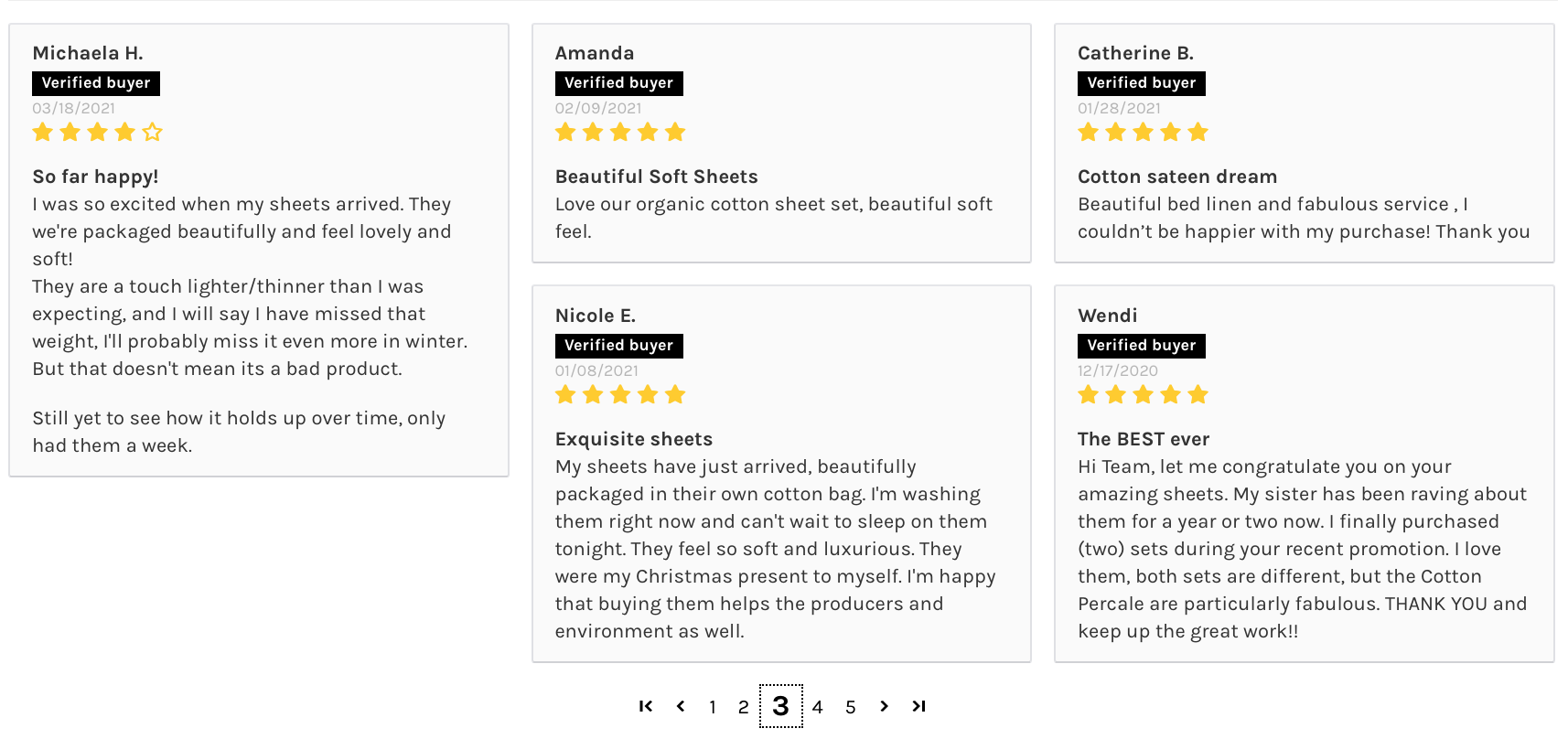Go to next reviews page arrow
The height and width of the screenshot is (739, 1568).
[884, 706]
